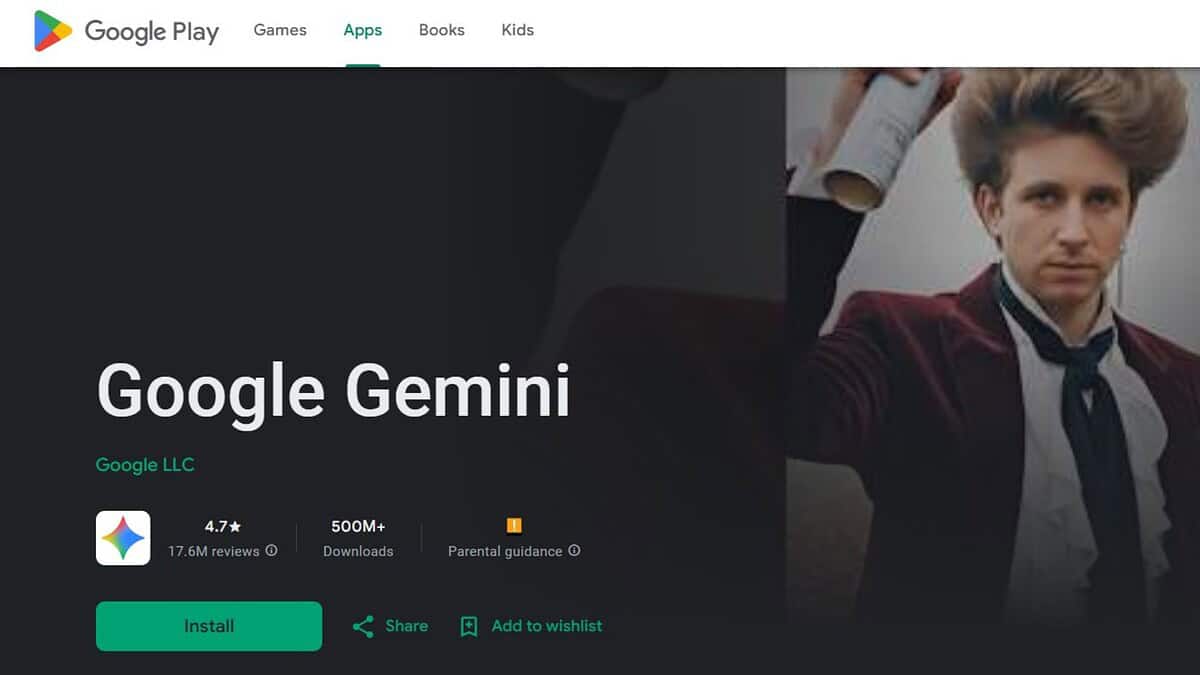Install the Google Gemini app

pos(209,626)
